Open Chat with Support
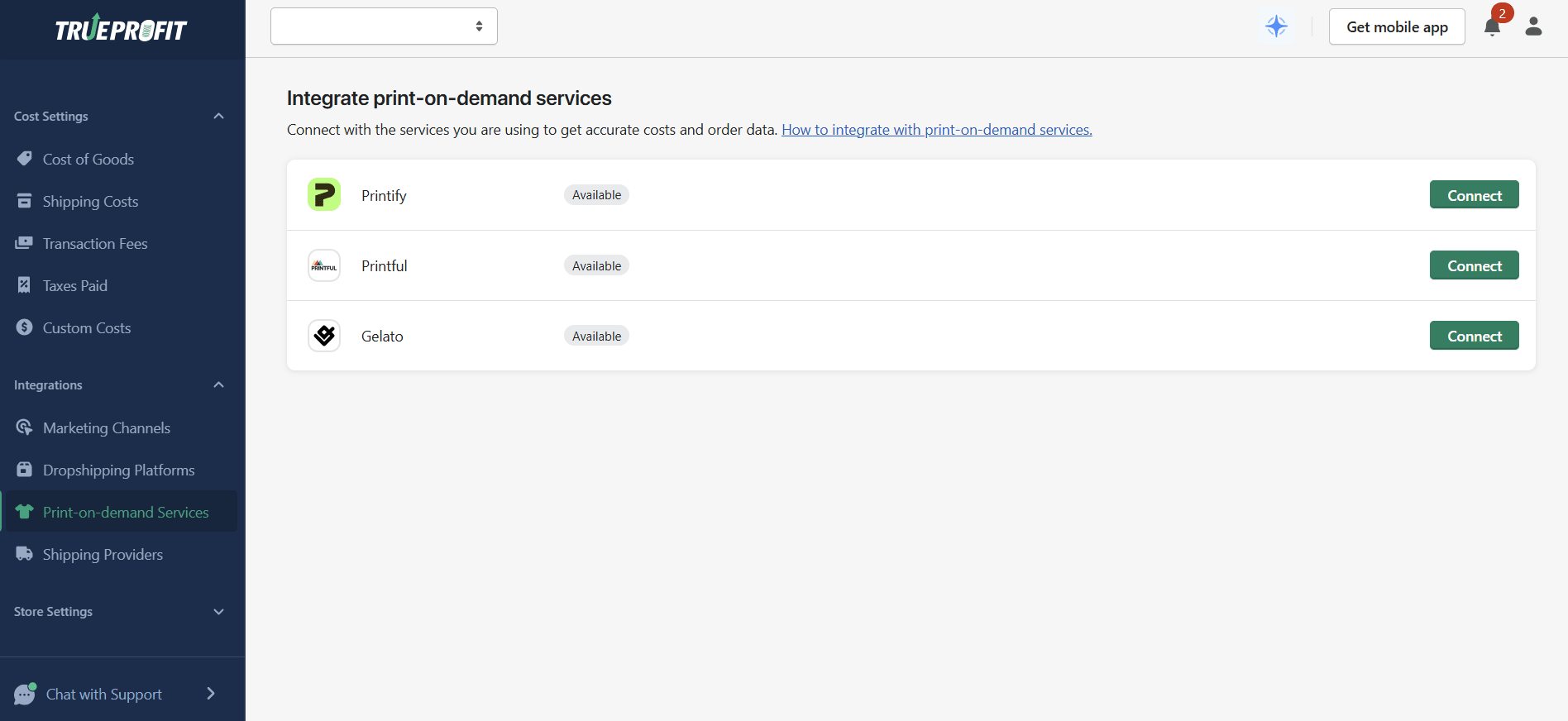This screenshot has height=721, width=1568. pos(104,694)
